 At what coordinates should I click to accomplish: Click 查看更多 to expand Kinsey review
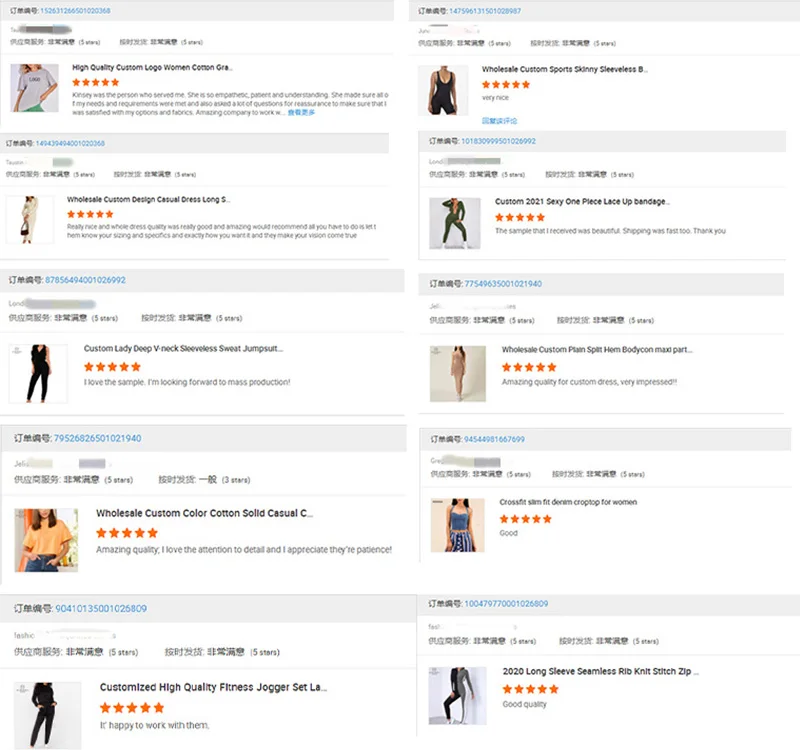[301, 113]
